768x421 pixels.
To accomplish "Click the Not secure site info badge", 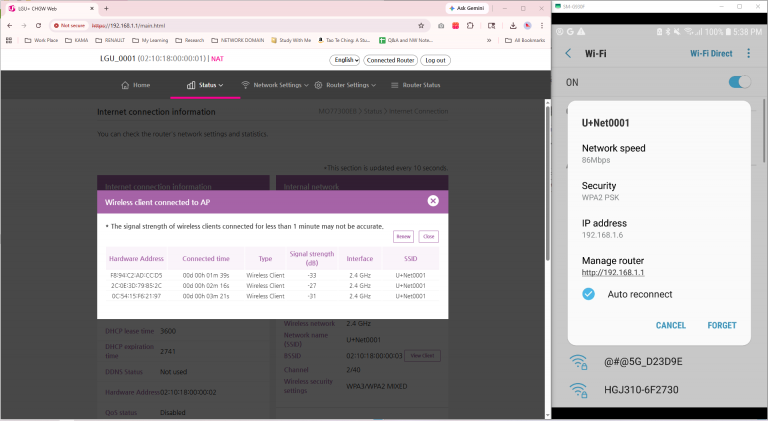I will (x=70, y=25).
